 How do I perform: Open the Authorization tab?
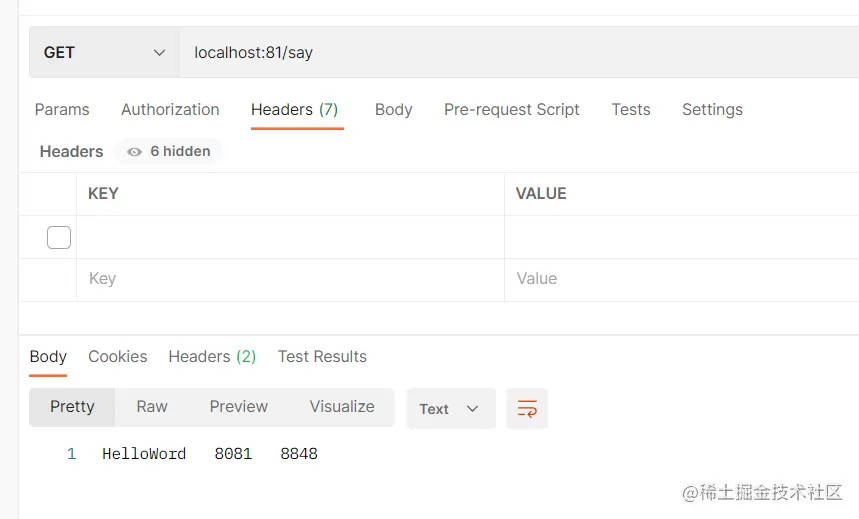[170, 110]
